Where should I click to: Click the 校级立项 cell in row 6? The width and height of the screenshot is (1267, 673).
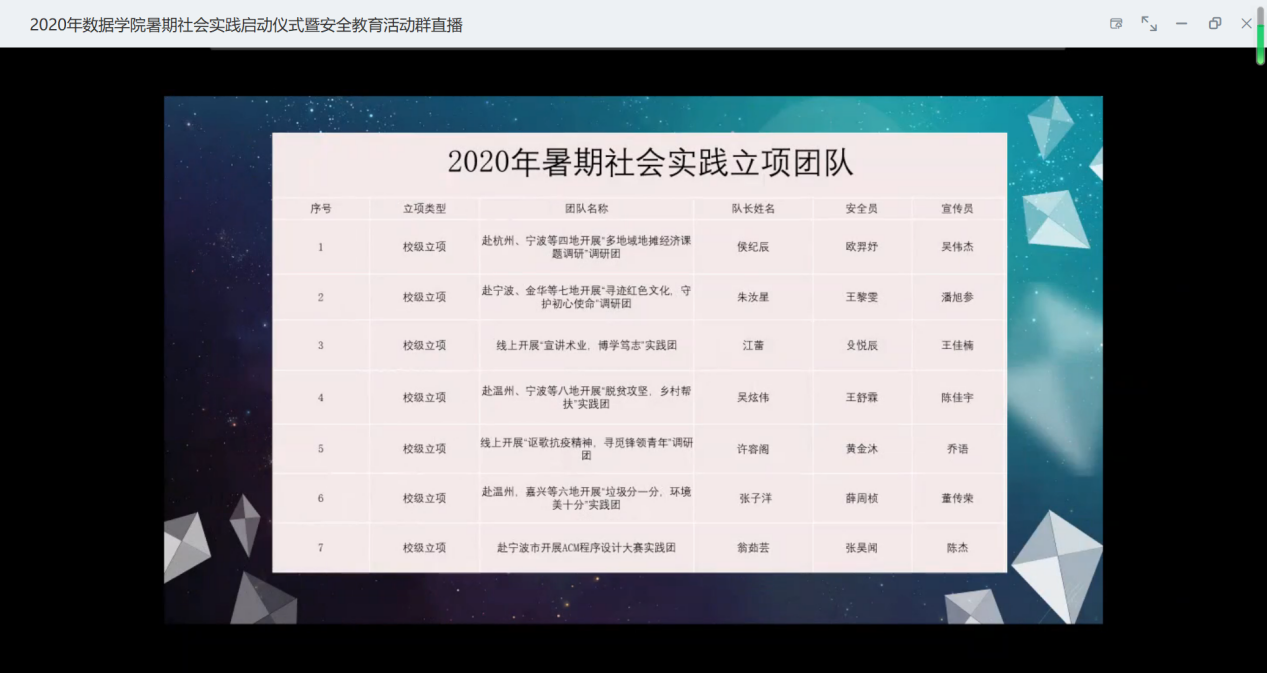(x=424, y=498)
